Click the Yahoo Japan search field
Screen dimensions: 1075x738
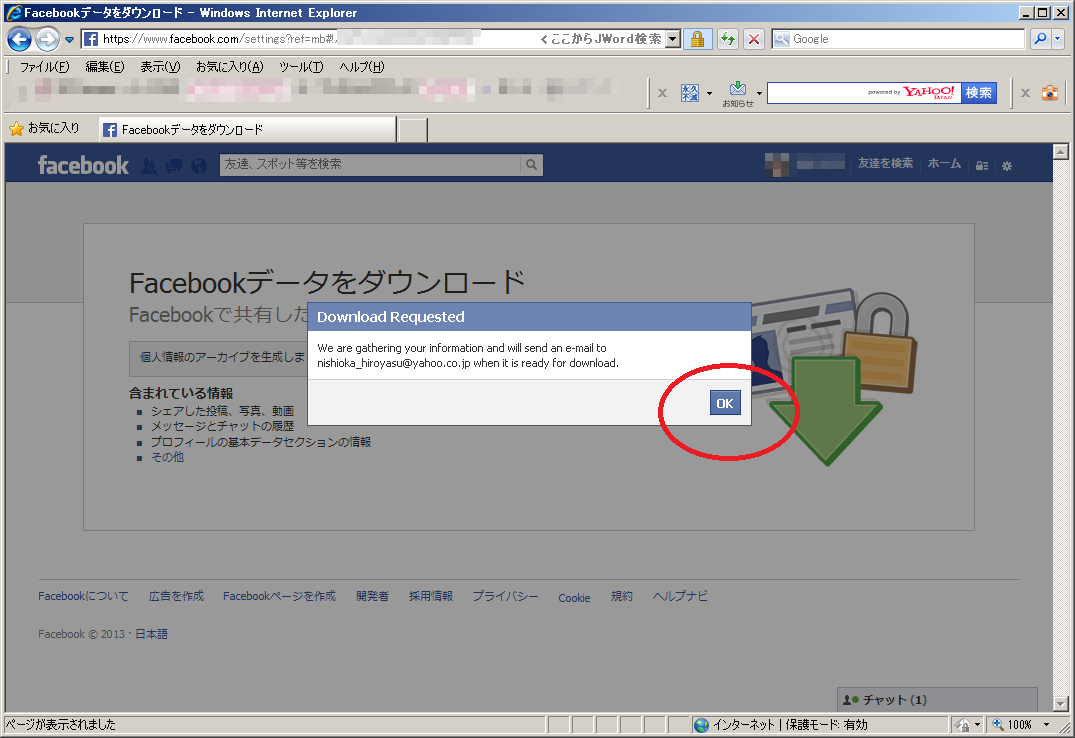(864, 93)
